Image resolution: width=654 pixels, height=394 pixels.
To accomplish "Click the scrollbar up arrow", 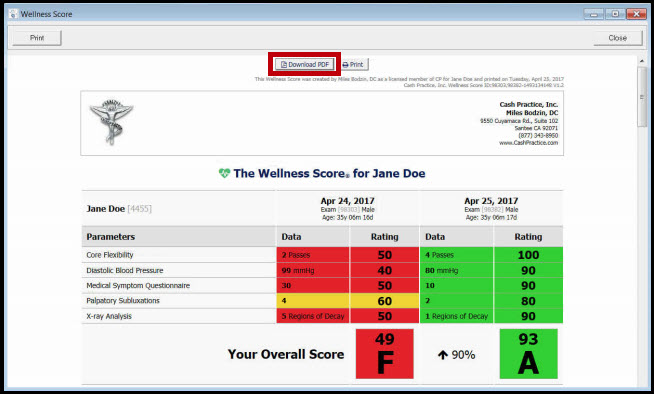I will pos(642,61).
